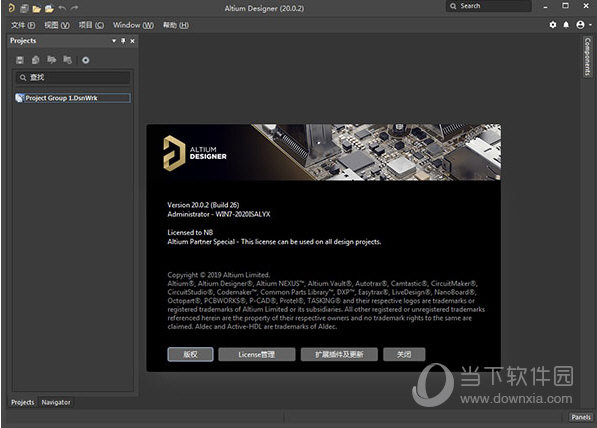Screen dimensions: 597x428
Task: Click the License管理 button
Action: click(257, 354)
